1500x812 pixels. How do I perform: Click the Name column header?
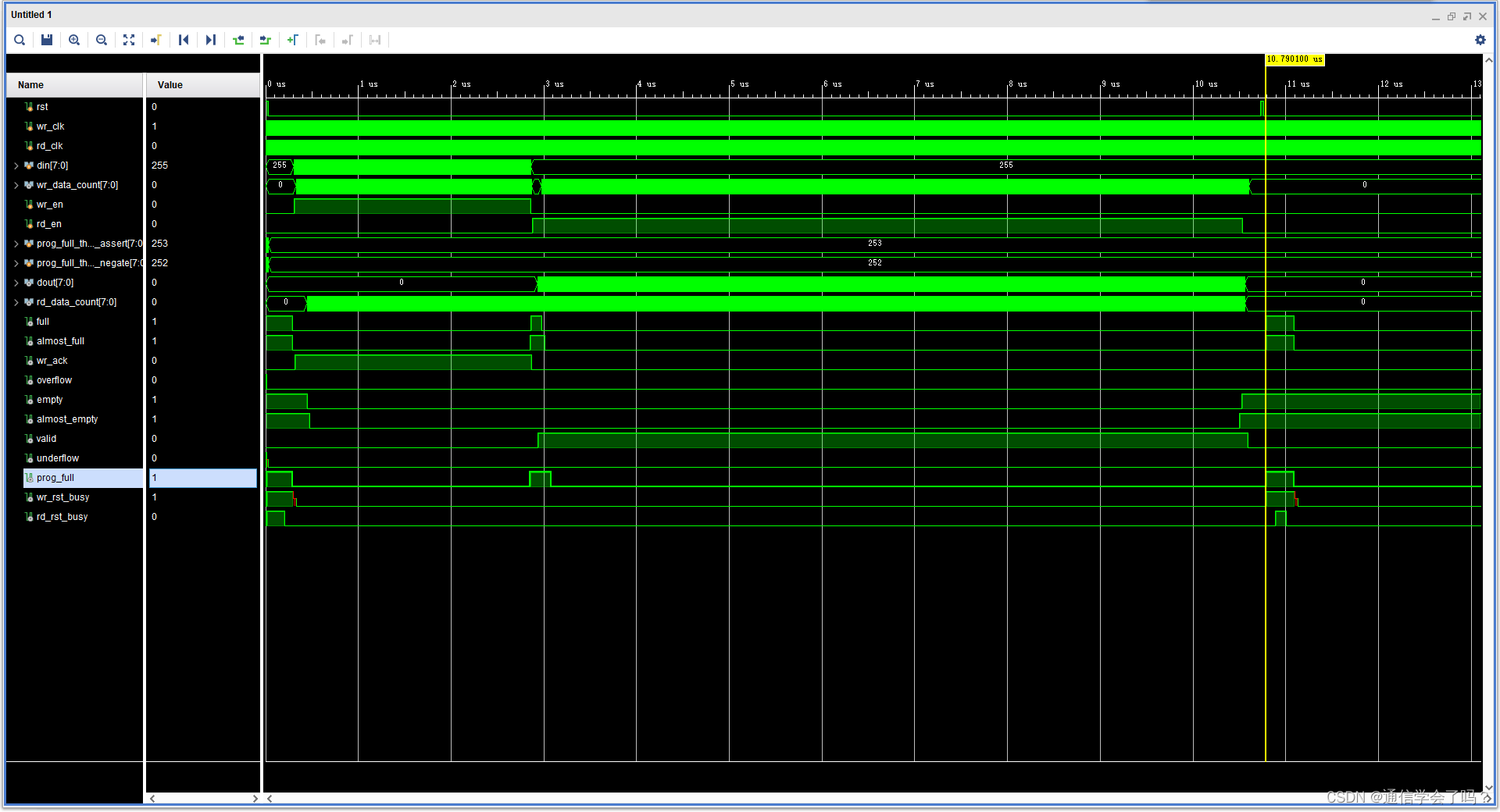(75, 85)
